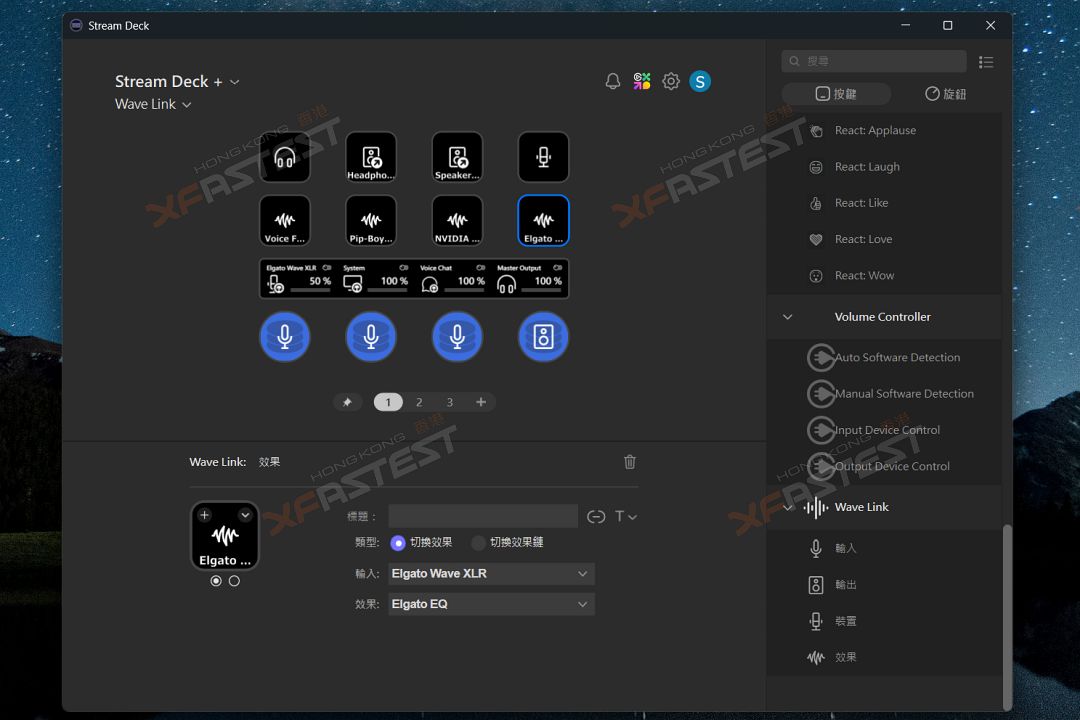This screenshot has width=1080, height=720.
Task: Click the blue speaker output dial
Action: 543,337
